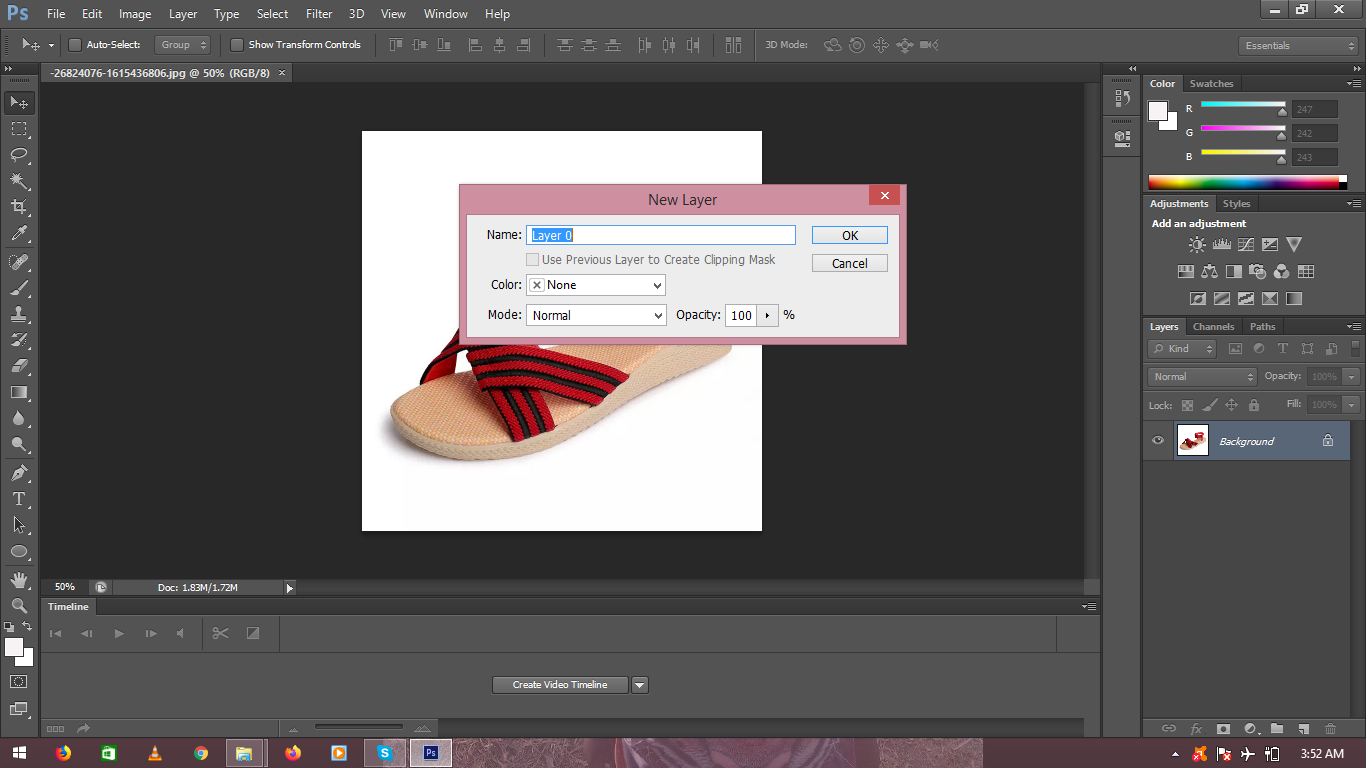1366x768 pixels.
Task: Select the Ellipse shape tool
Action: point(19,551)
